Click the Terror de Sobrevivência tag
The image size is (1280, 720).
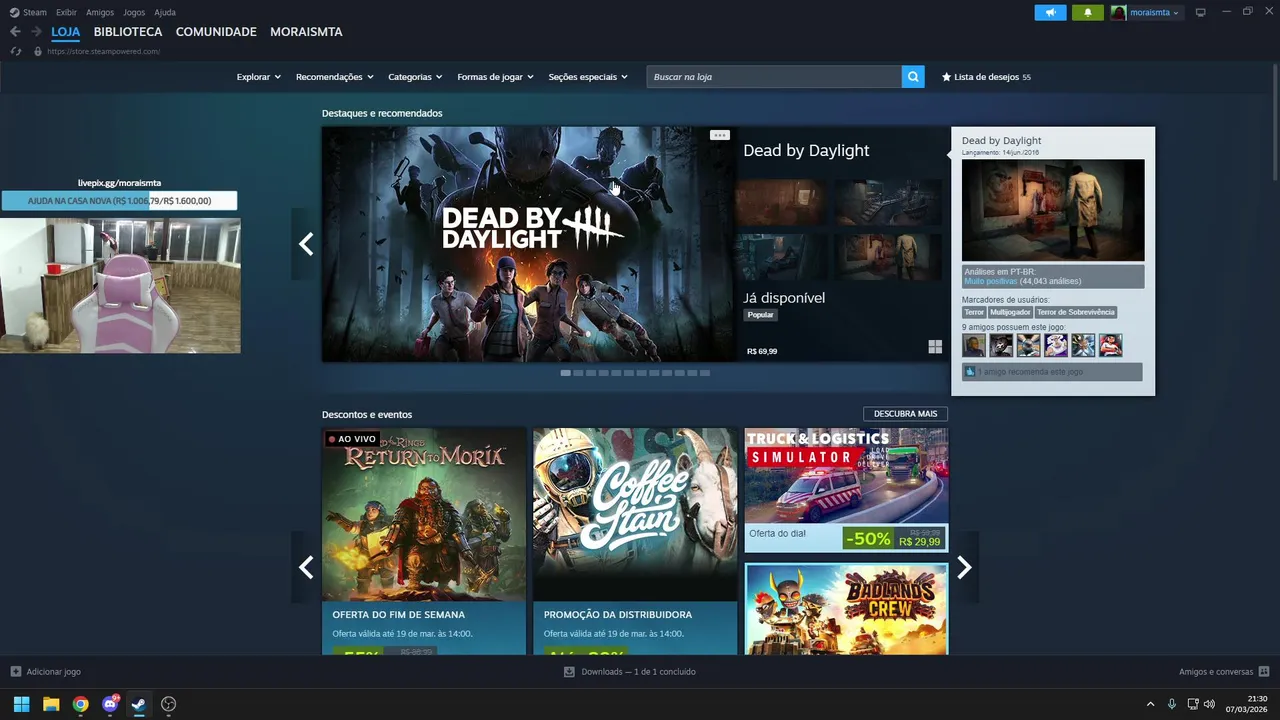click(x=1076, y=312)
